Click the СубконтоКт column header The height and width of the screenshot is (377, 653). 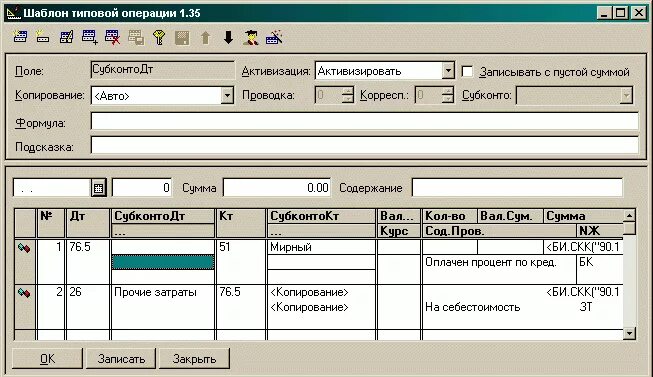321,216
